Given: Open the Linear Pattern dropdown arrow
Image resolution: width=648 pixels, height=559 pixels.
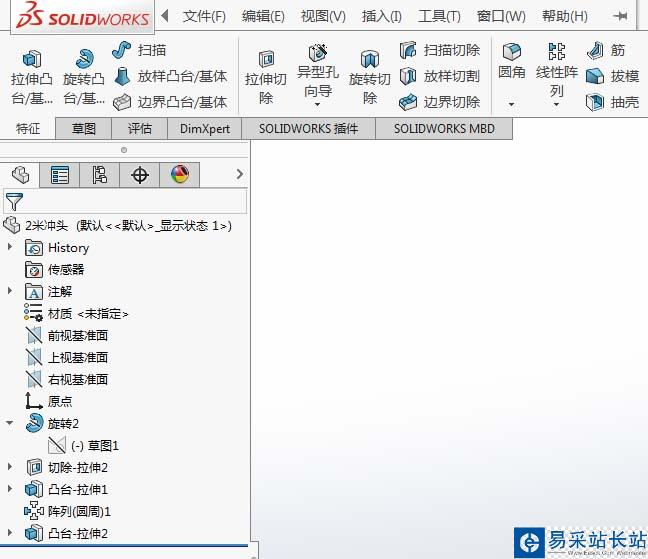Looking at the screenshot, I should [x=556, y=104].
